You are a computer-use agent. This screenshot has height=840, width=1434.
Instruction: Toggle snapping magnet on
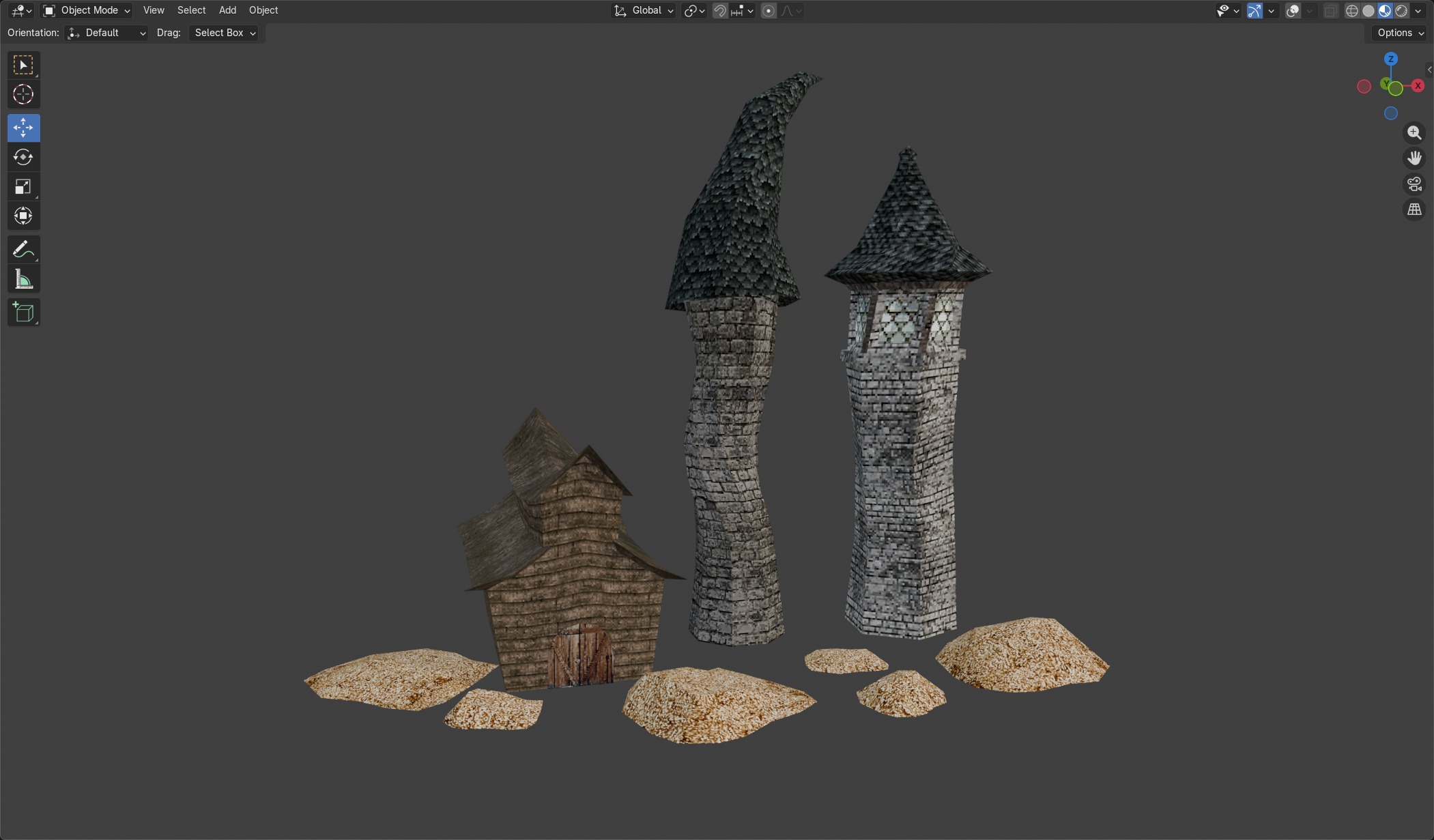point(719,10)
